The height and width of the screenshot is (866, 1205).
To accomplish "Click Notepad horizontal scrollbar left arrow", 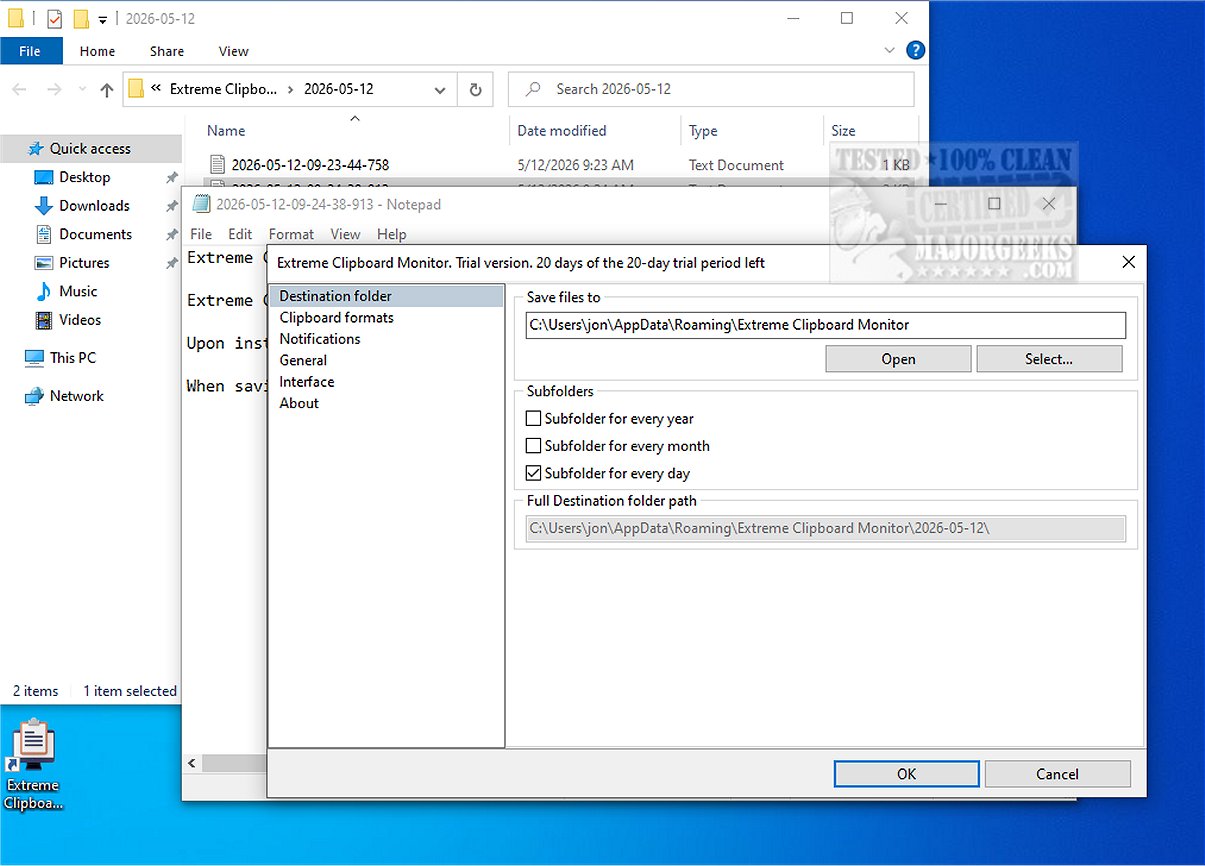I will click(192, 763).
